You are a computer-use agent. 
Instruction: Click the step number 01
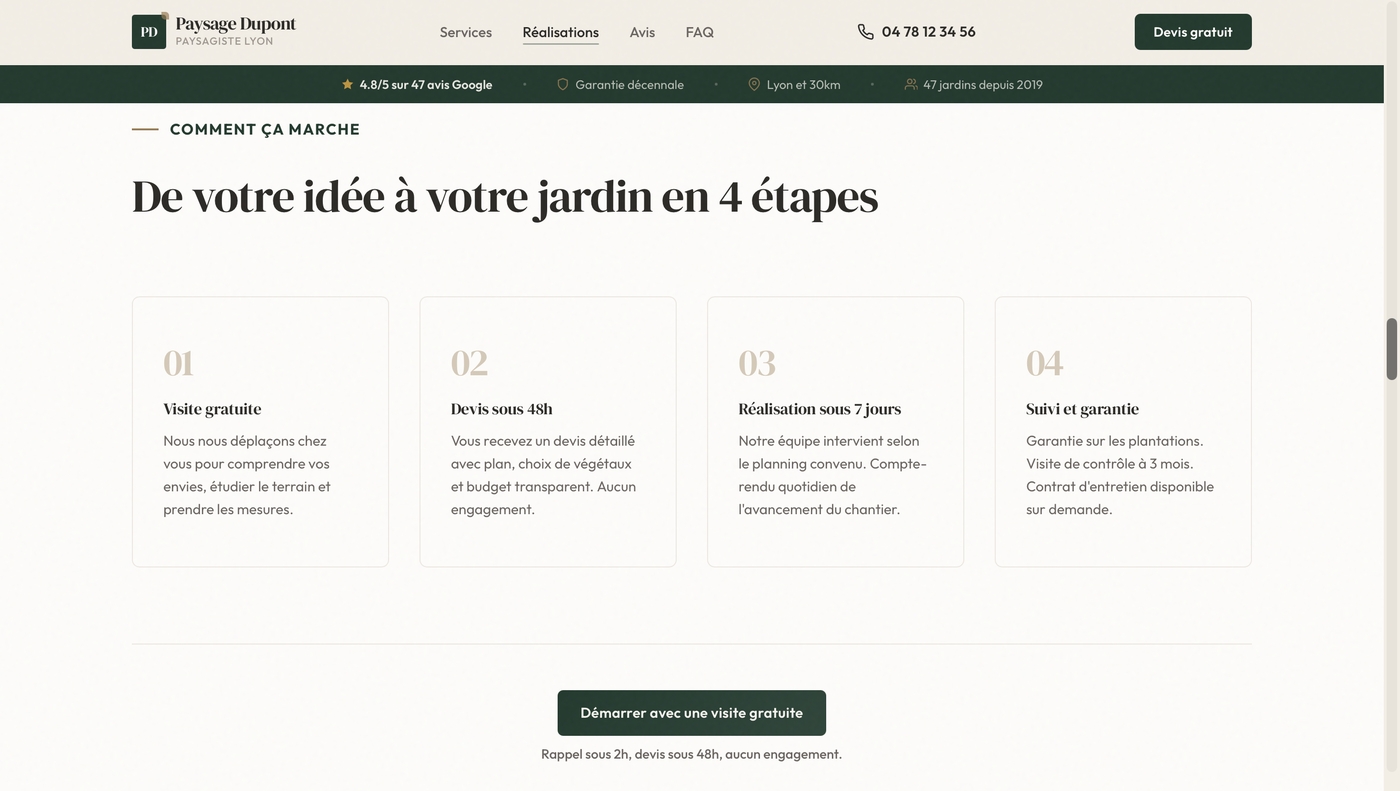coord(178,363)
